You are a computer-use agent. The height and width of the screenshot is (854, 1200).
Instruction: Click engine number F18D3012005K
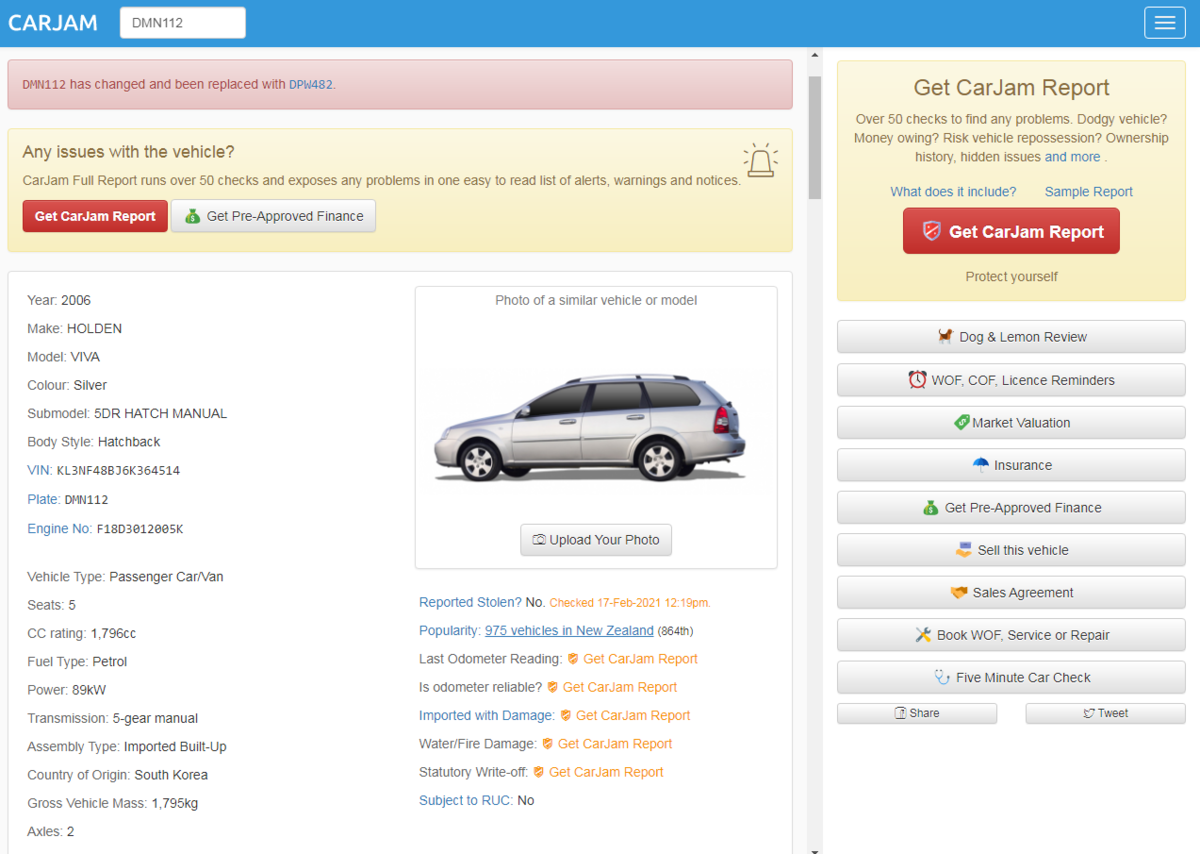[140, 529]
